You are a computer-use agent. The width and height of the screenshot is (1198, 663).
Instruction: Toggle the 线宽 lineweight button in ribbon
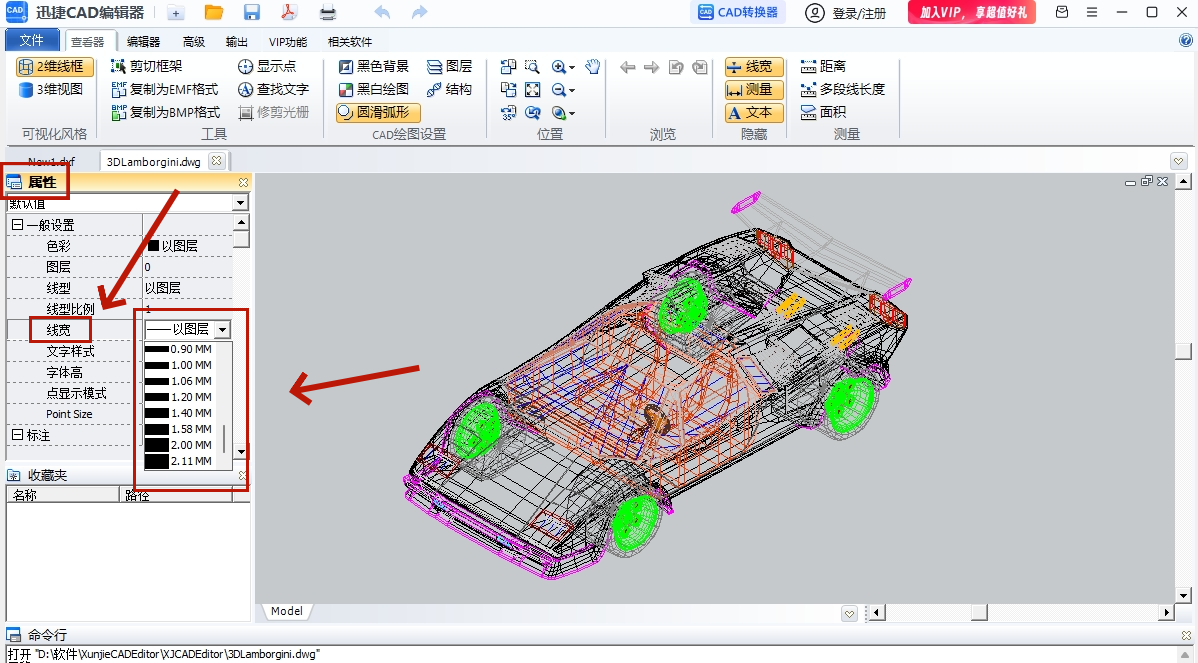coord(753,67)
